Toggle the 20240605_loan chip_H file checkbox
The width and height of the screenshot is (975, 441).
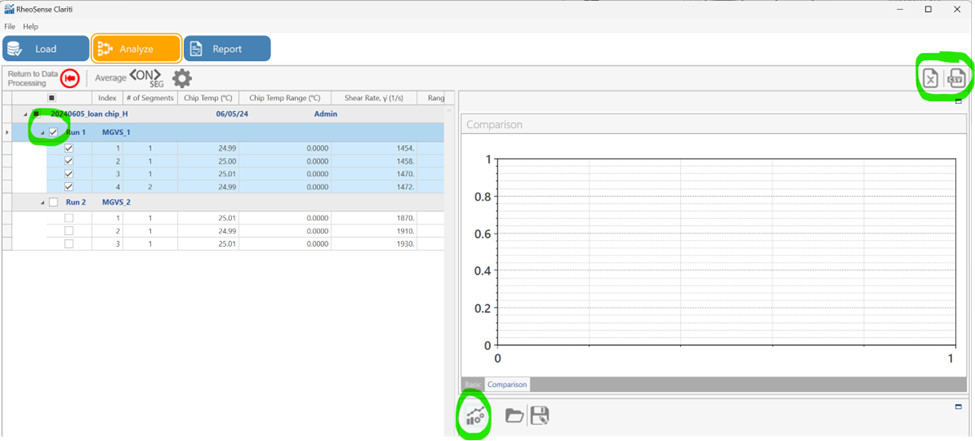coord(36,114)
